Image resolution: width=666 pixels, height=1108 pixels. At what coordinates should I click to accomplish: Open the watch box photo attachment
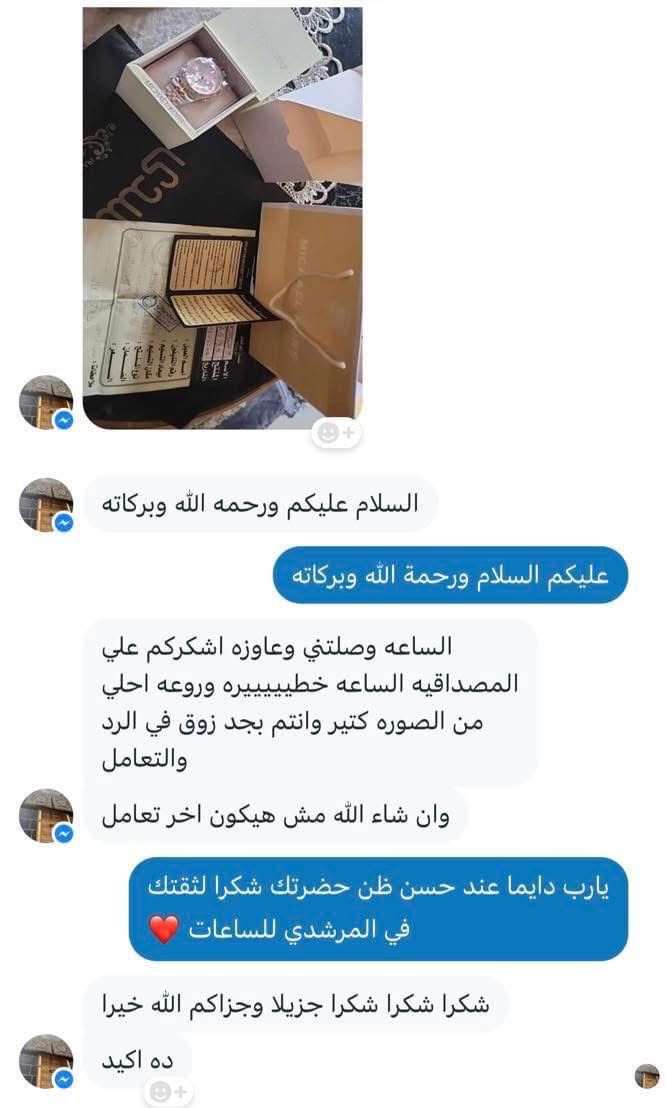click(223, 218)
